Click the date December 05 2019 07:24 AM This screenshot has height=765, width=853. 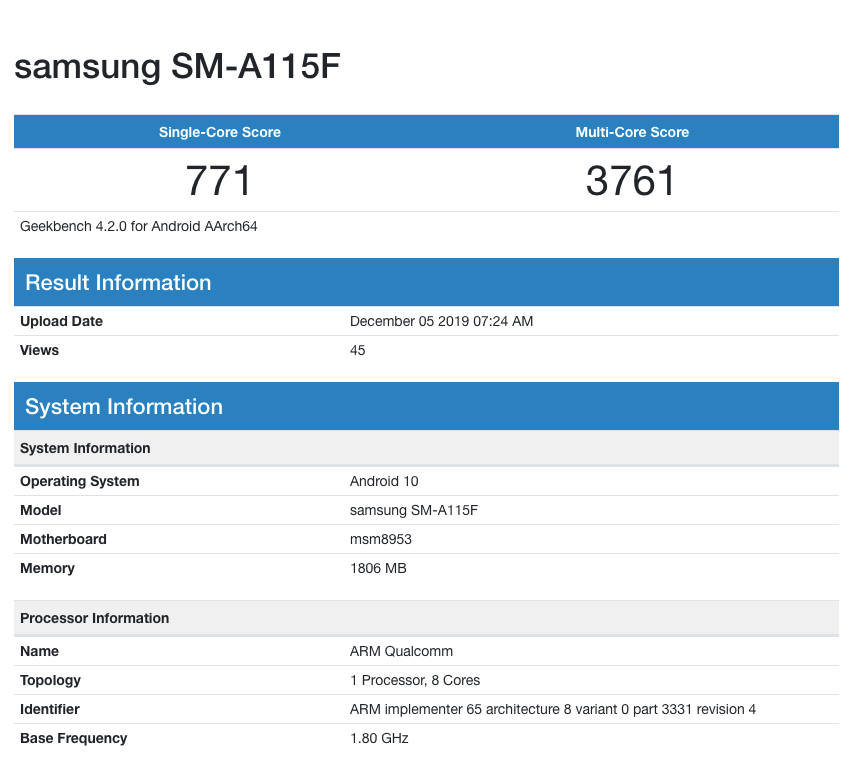click(441, 321)
